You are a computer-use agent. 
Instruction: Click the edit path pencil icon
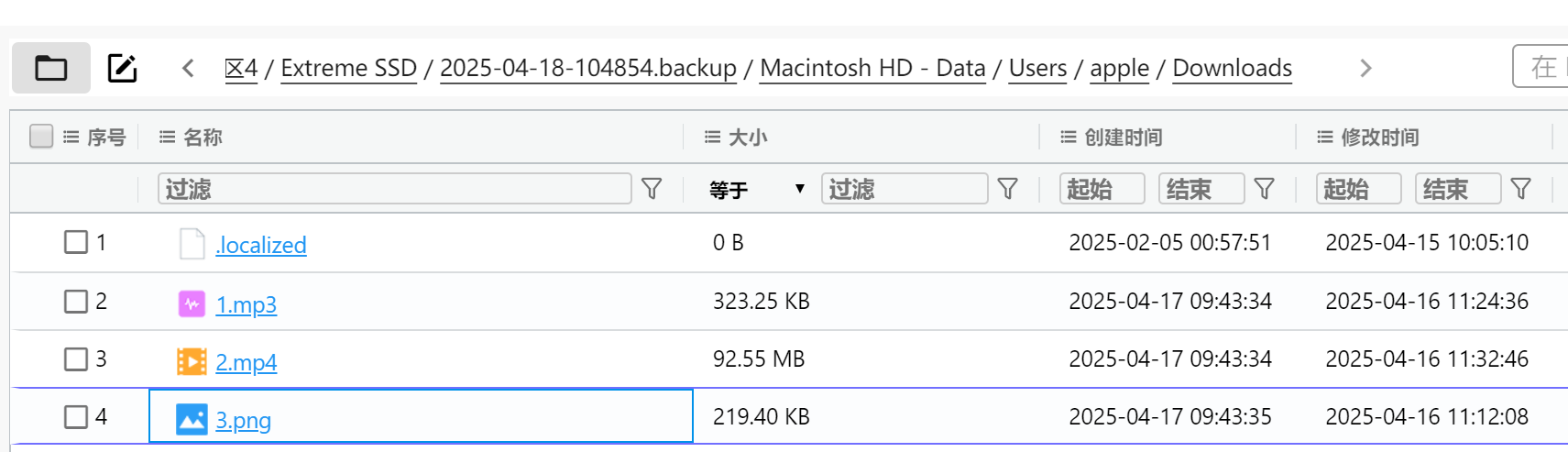pyautogui.click(x=122, y=68)
